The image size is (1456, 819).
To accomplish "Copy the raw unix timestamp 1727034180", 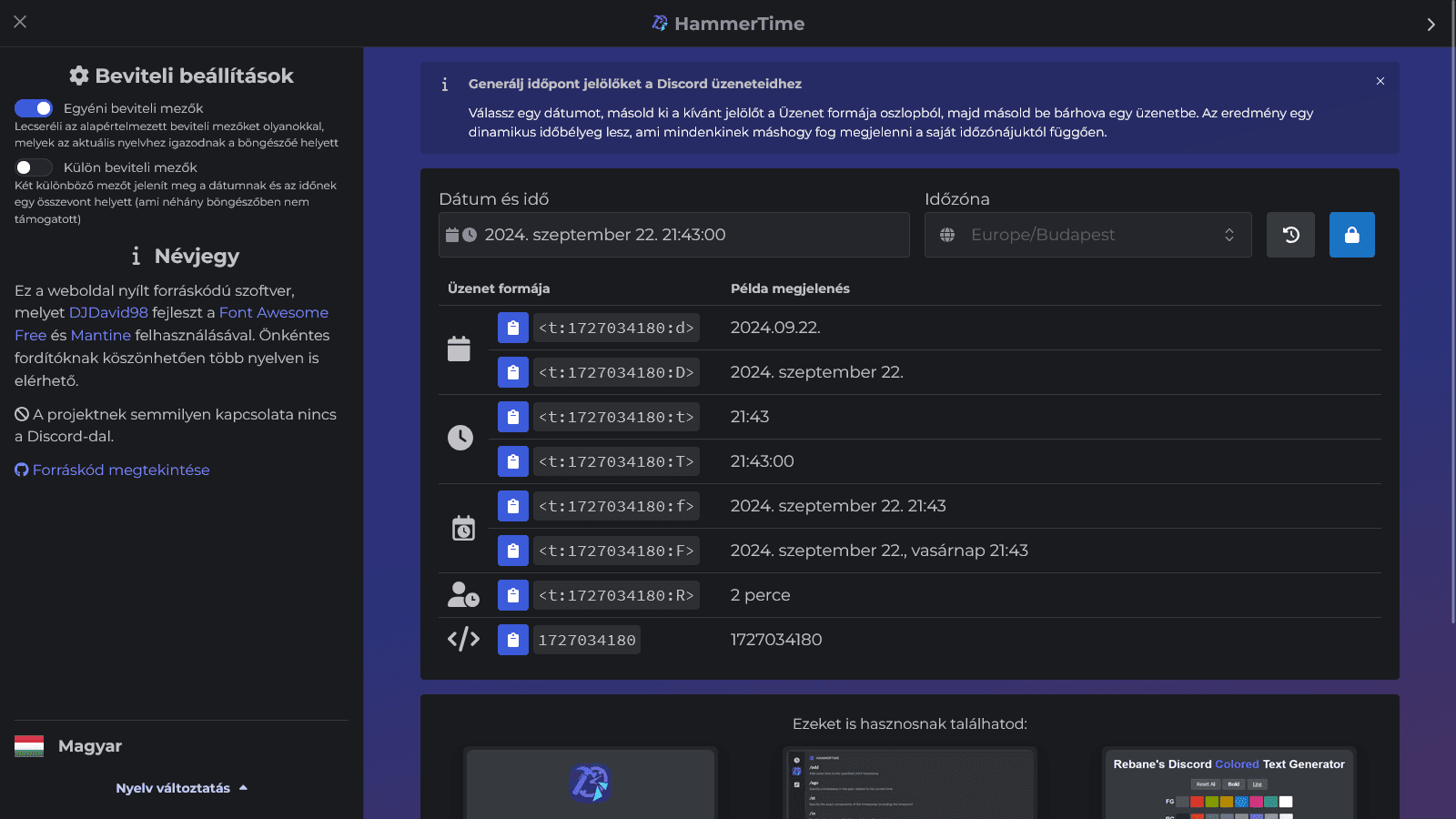I will pos(512,639).
